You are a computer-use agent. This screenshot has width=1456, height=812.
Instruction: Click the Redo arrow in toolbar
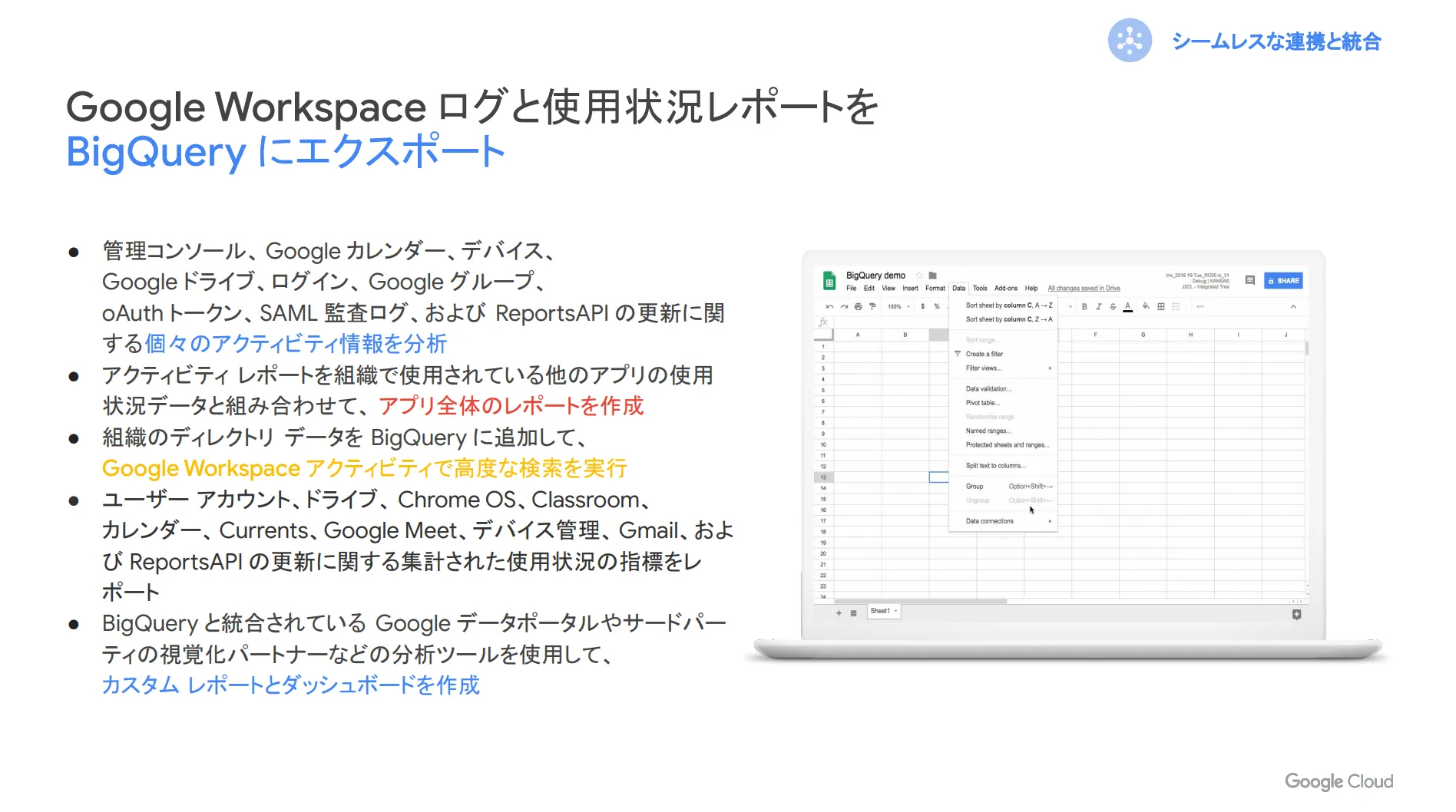844,306
